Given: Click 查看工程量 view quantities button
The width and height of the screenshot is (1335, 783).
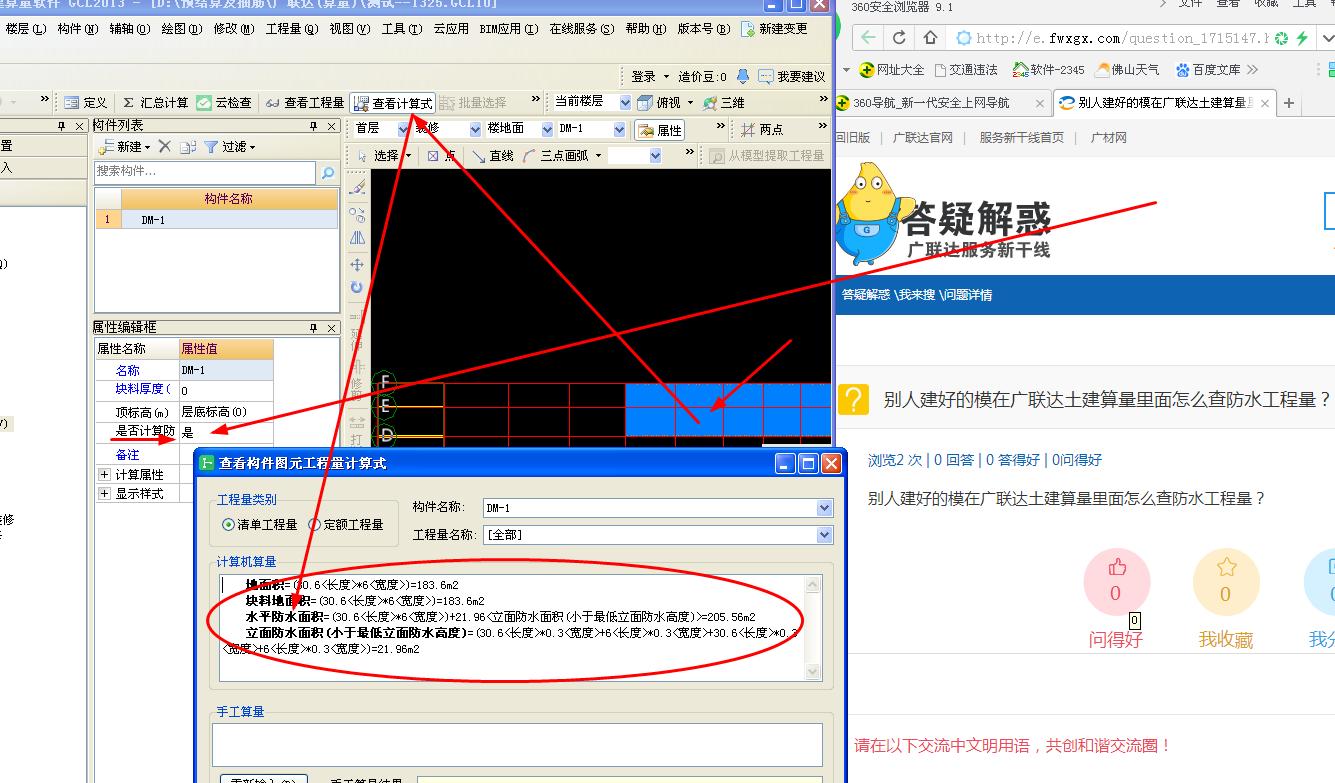Looking at the screenshot, I should [x=305, y=103].
